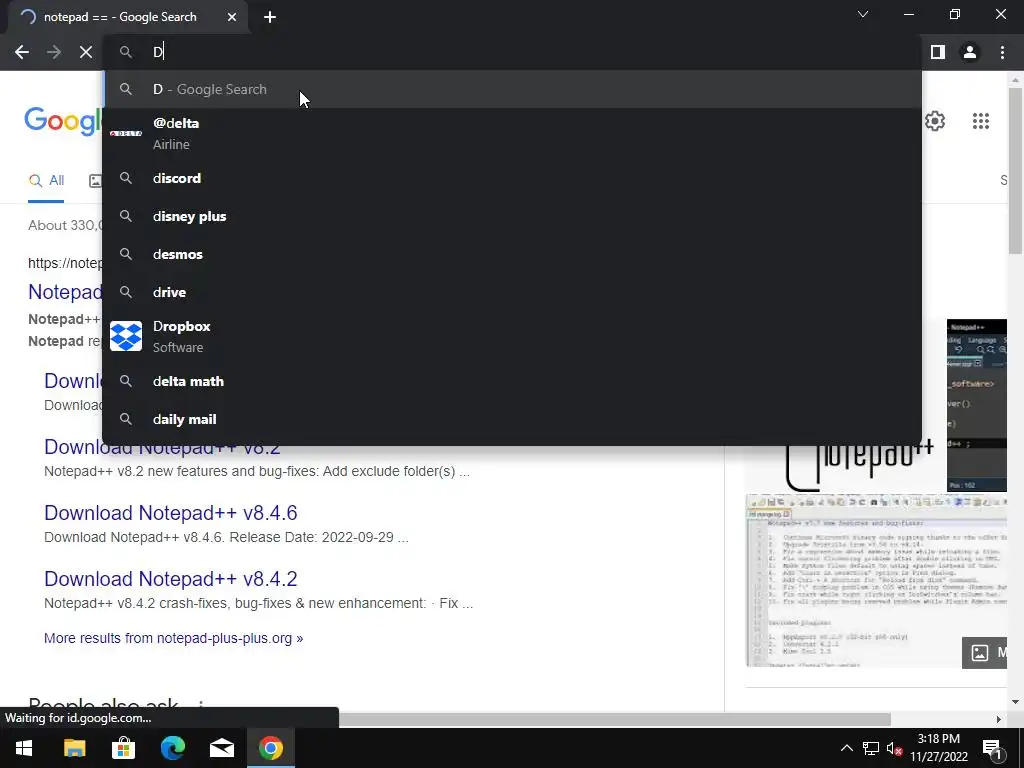Launch Microsoft Edge from taskbar

172,748
